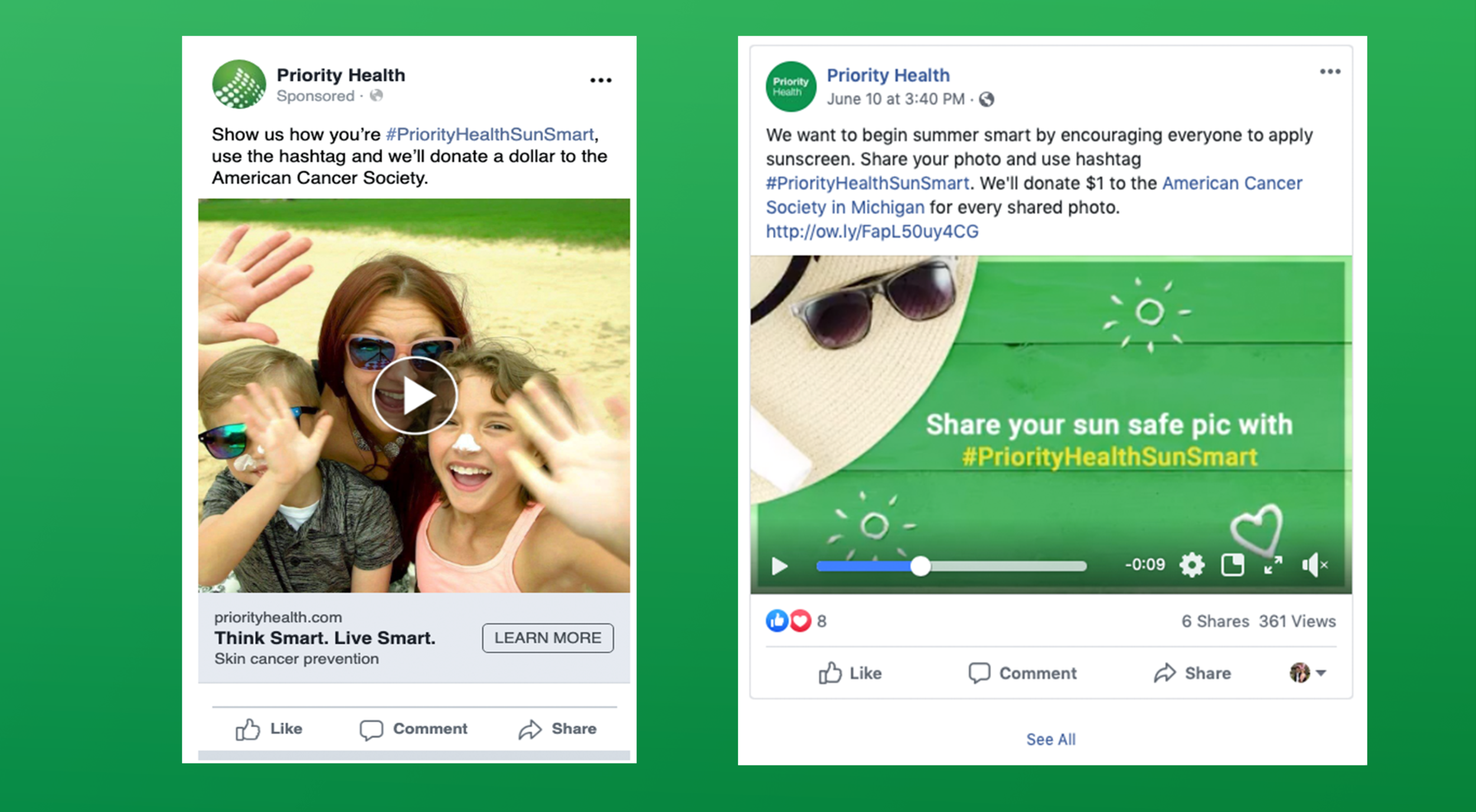Comment on the sponsored post
This screenshot has height=812, width=1476.
tap(413, 729)
